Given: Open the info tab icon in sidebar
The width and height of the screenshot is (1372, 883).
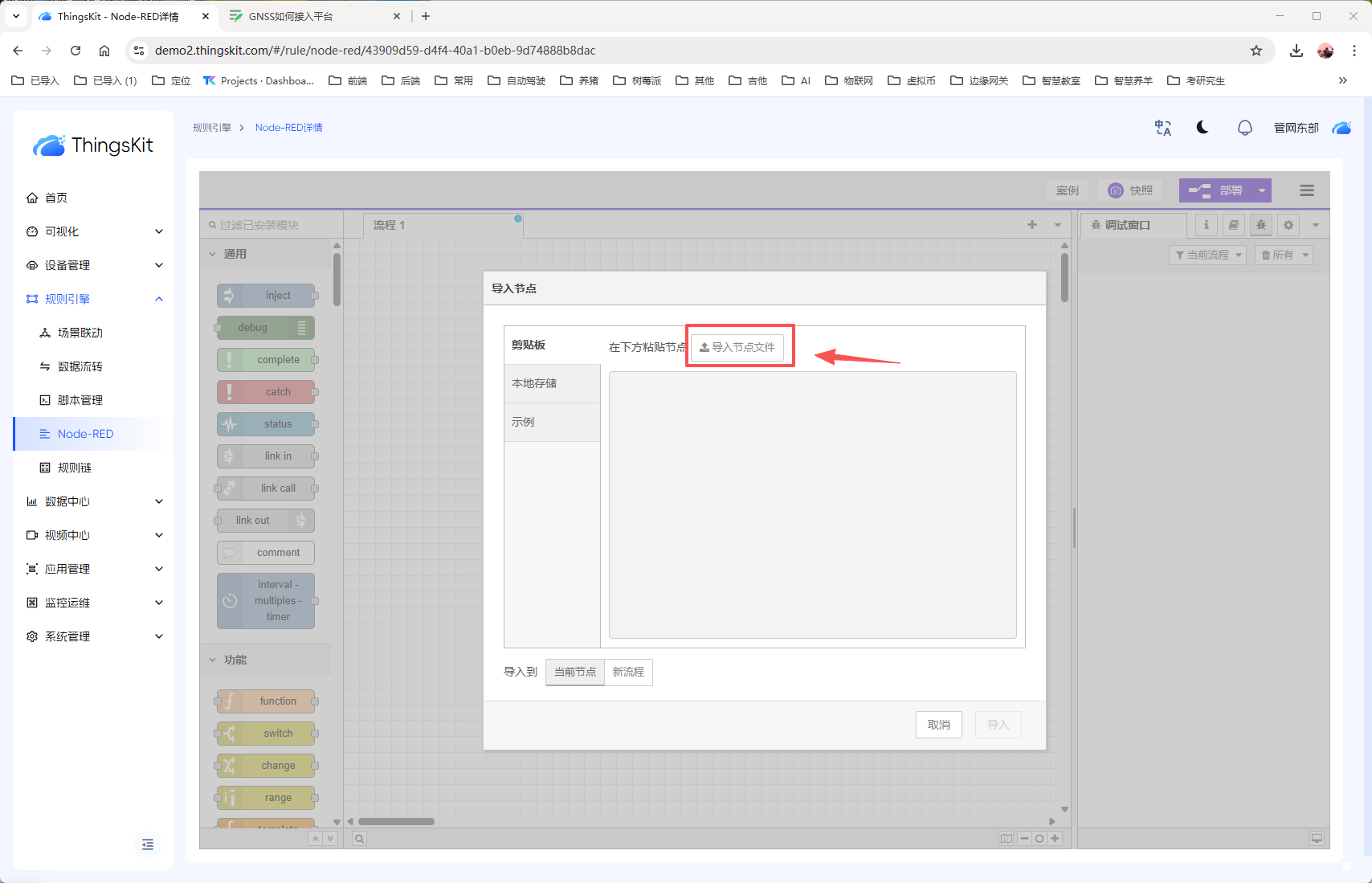Looking at the screenshot, I should coord(1206,225).
